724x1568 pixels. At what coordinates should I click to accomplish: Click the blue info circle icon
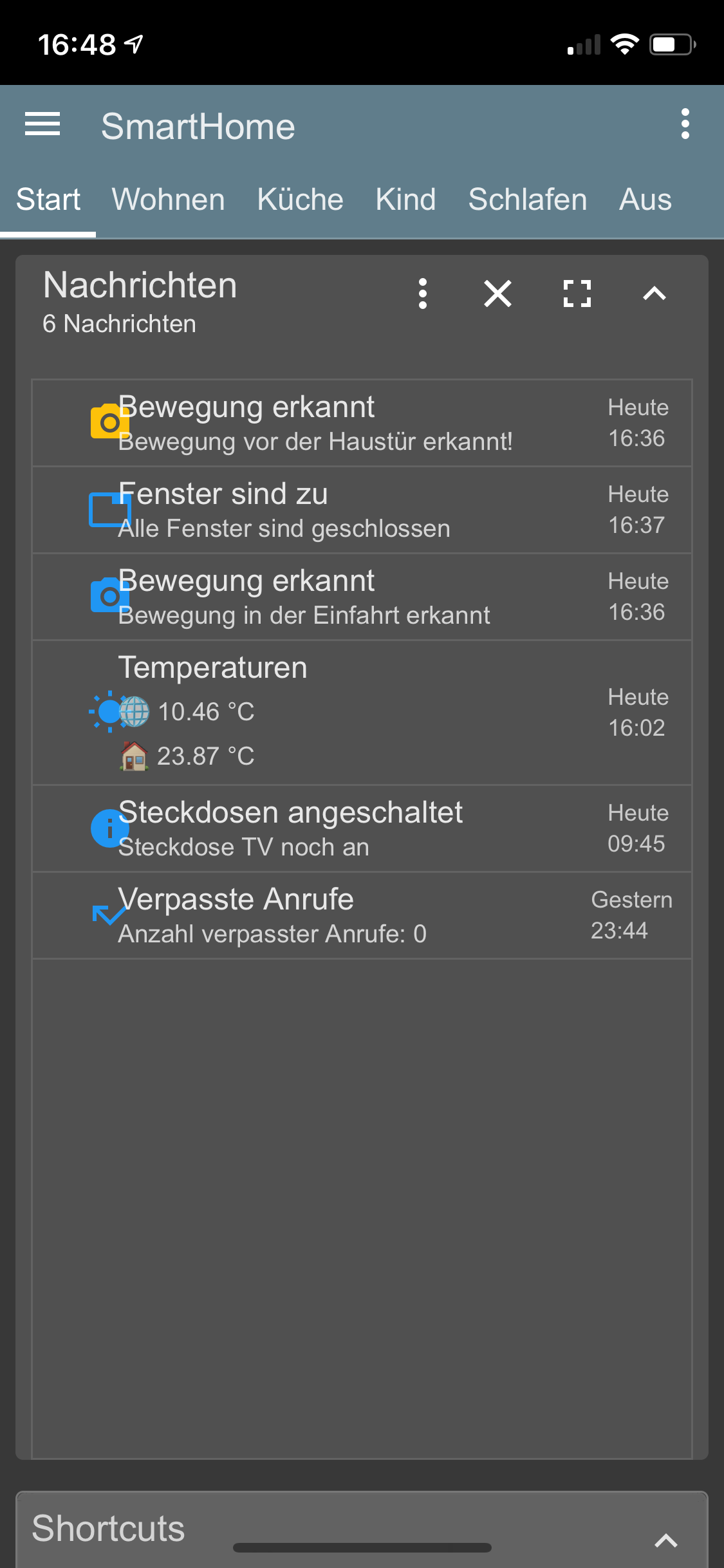coord(110,828)
